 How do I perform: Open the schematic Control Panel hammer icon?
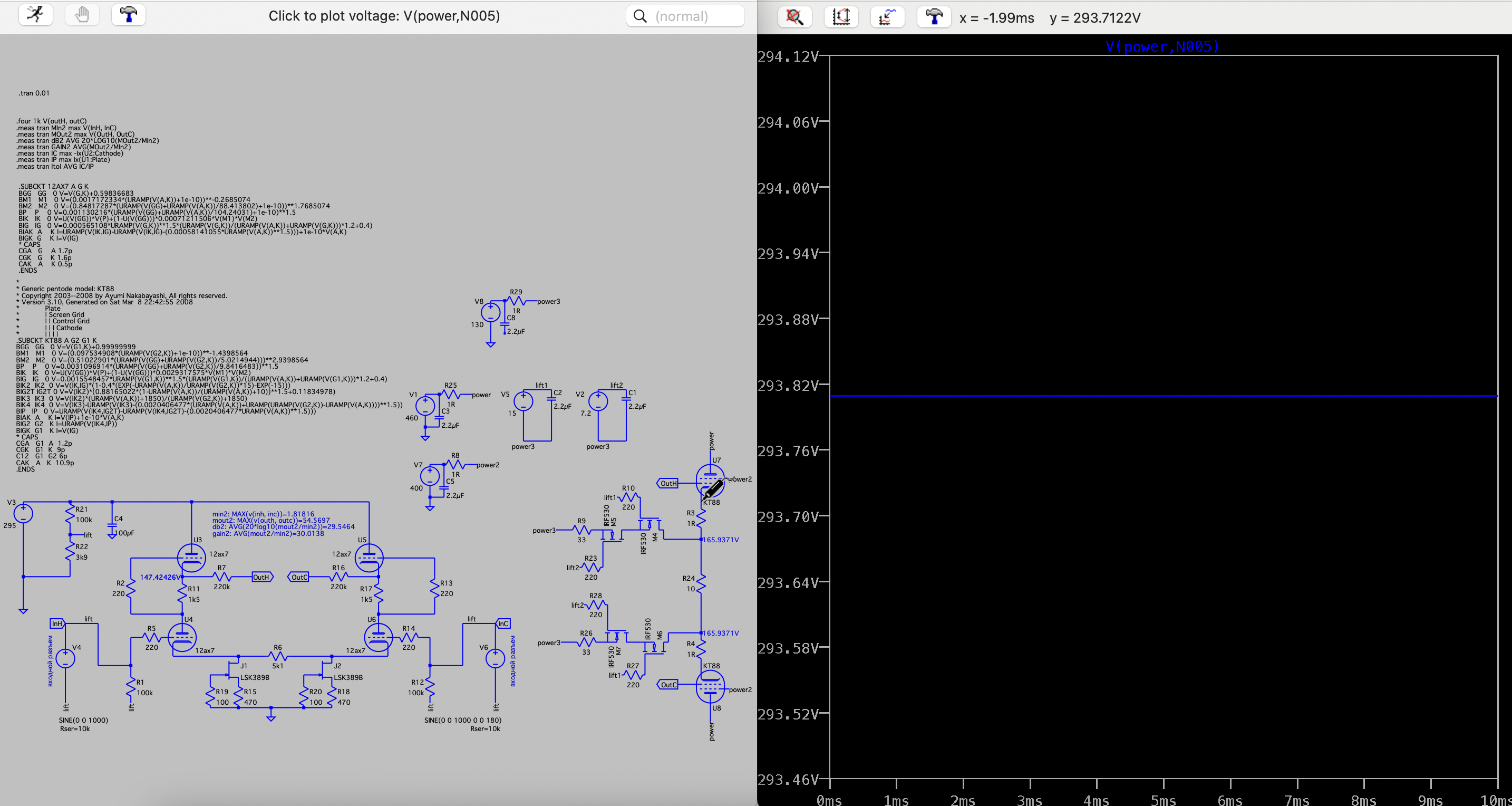pos(129,15)
